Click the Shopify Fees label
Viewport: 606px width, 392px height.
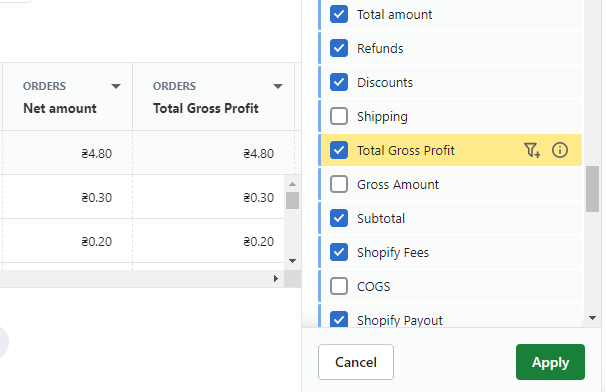[393, 252]
